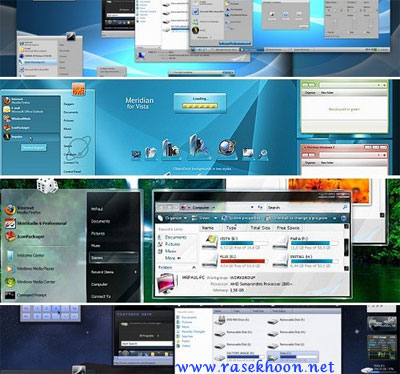Open Computer in the dark start menu
This screenshot has width=400, height=374.
[x=99, y=284]
